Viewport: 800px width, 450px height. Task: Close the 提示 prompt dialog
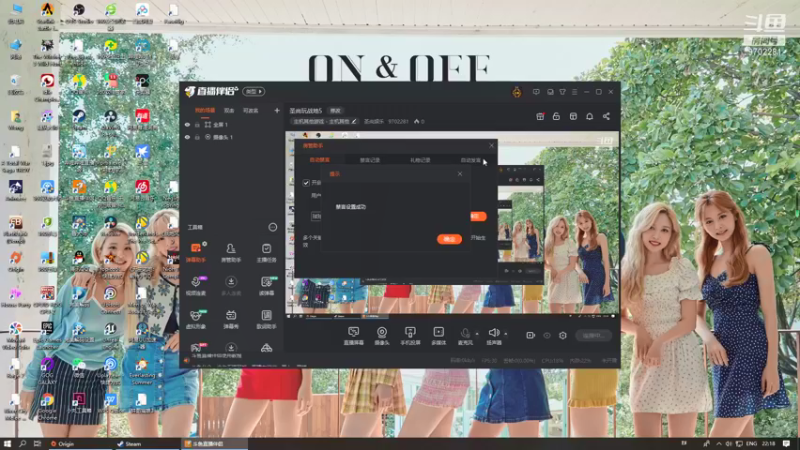tap(460, 174)
